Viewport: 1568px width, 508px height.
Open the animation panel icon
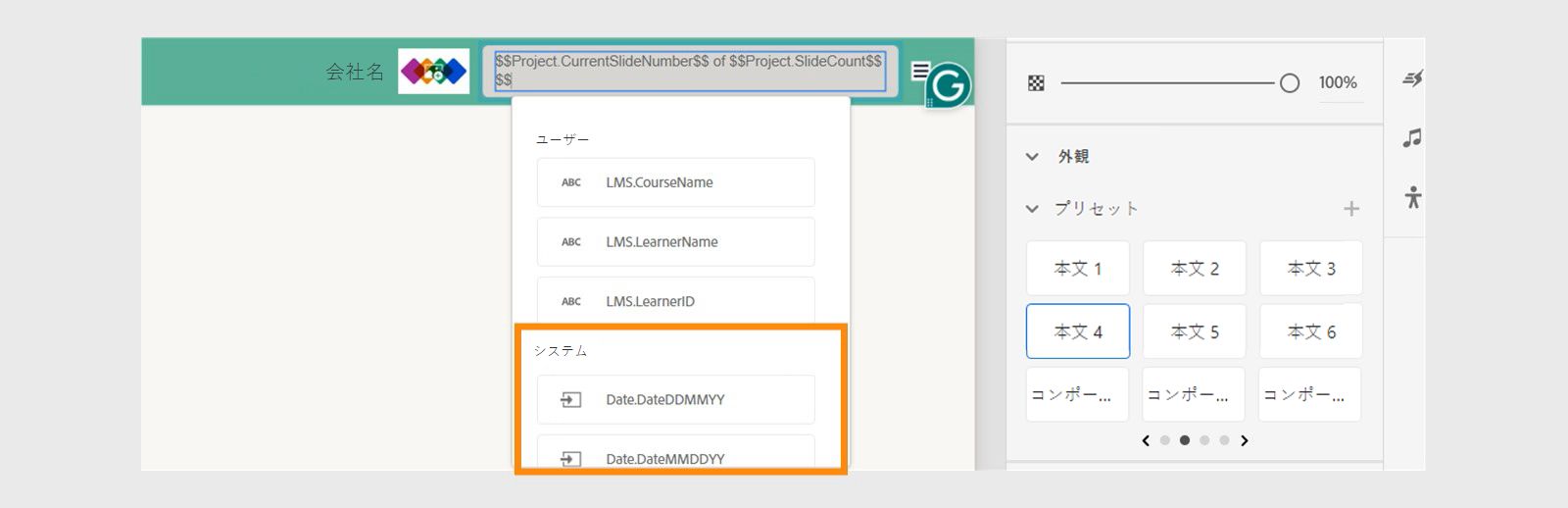tap(1412, 77)
